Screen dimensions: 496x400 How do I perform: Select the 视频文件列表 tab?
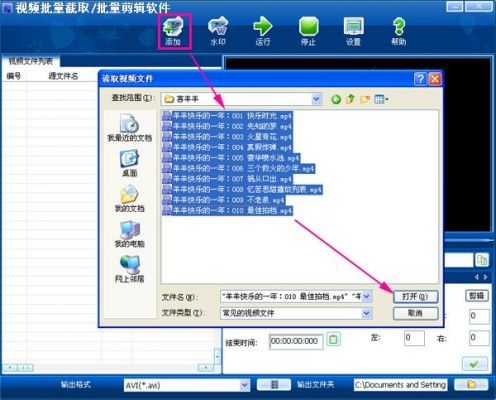point(31,61)
